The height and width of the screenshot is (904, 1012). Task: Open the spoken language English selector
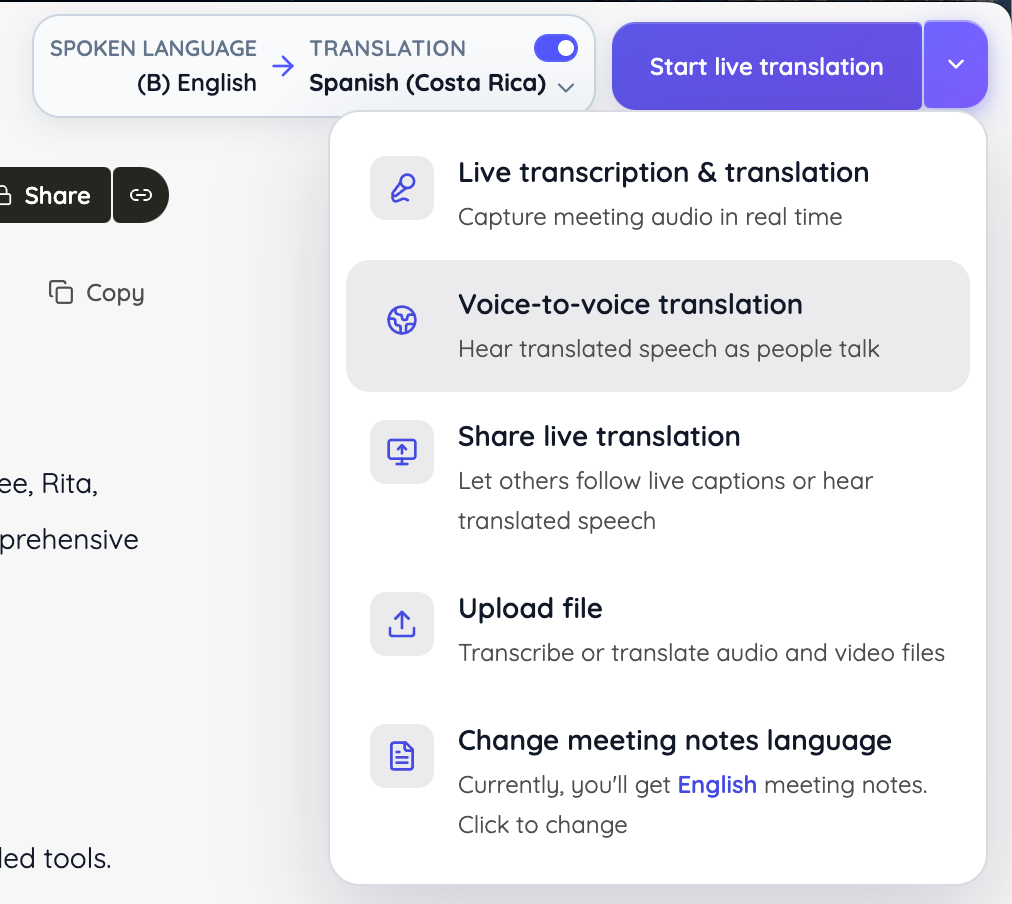[197, 83]
